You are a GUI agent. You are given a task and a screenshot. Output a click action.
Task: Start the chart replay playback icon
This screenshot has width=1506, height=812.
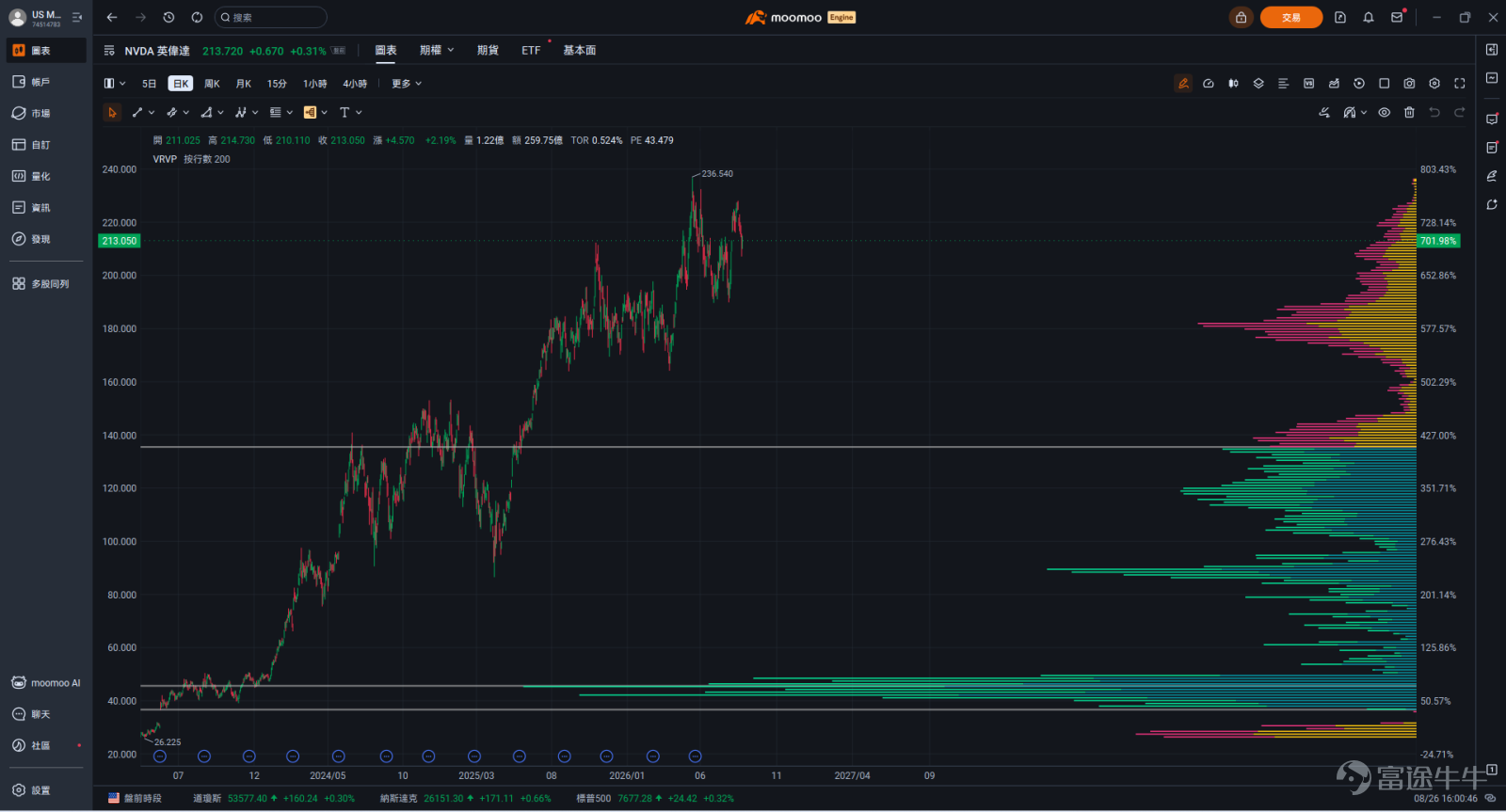coord(1359,84)
